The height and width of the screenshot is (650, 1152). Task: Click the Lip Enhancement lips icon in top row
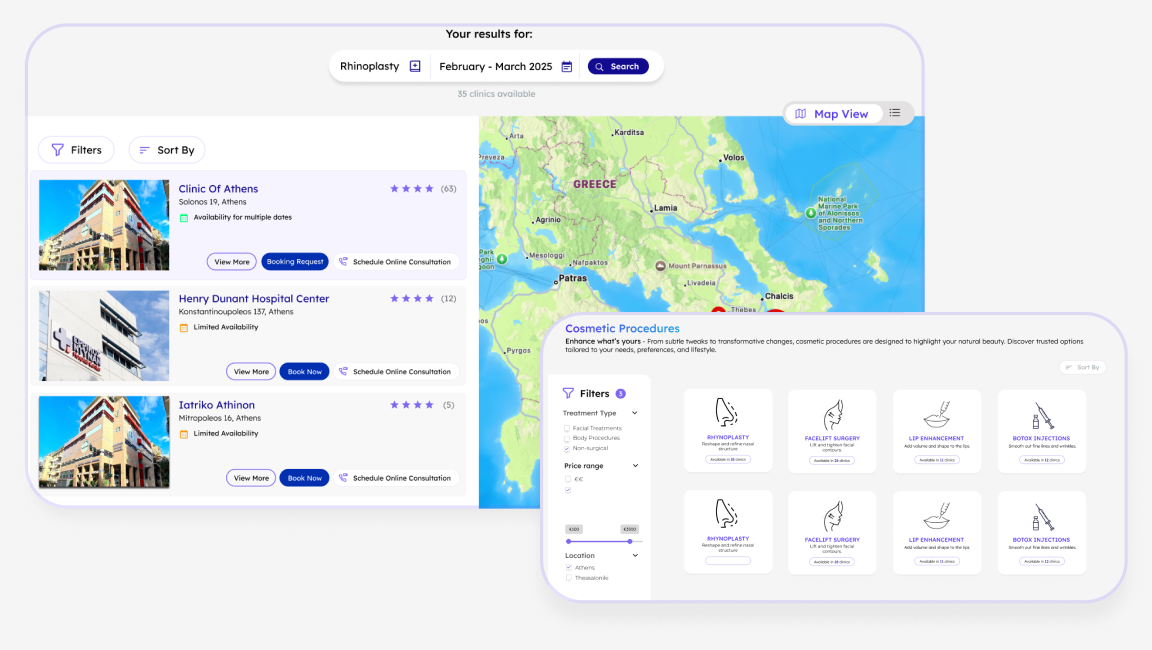937,415
